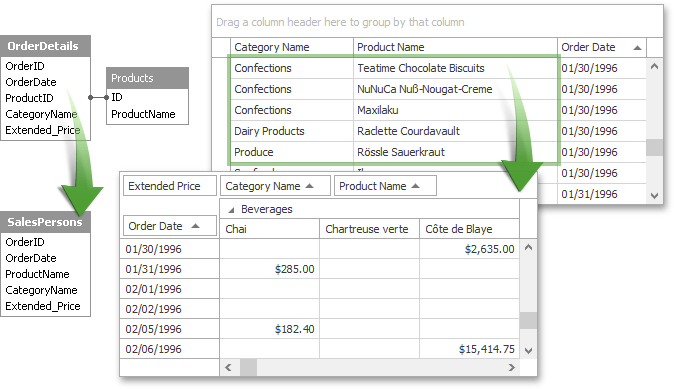The width and height of the screenshot is (674, 389).
Task: Click the Chai column header in pivot
Action: (270, 229)
